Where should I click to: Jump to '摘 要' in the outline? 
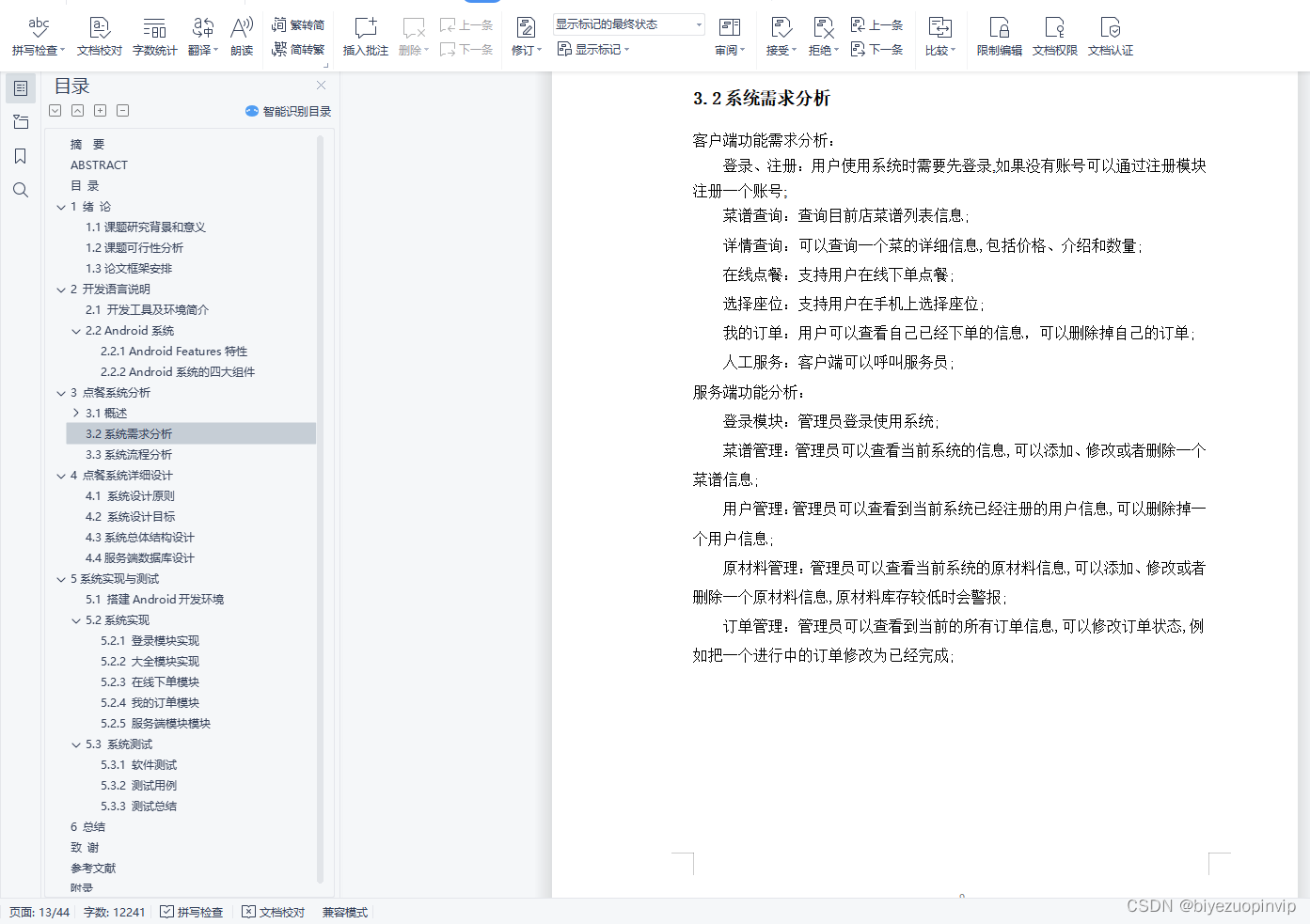[87, 145]
